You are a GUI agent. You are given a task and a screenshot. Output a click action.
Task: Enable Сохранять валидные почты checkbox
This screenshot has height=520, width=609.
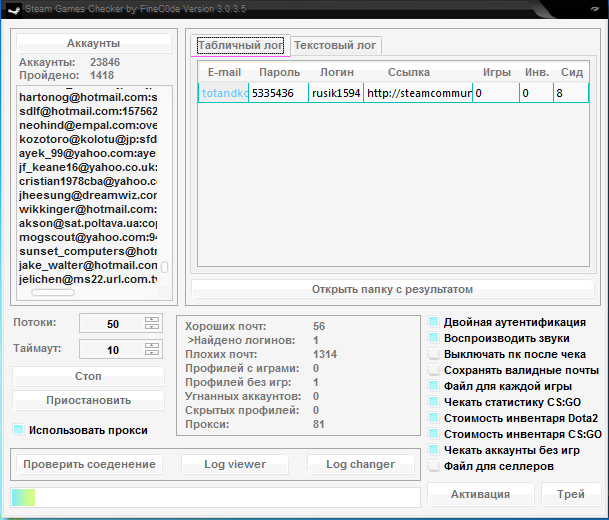tap(433, 370)
